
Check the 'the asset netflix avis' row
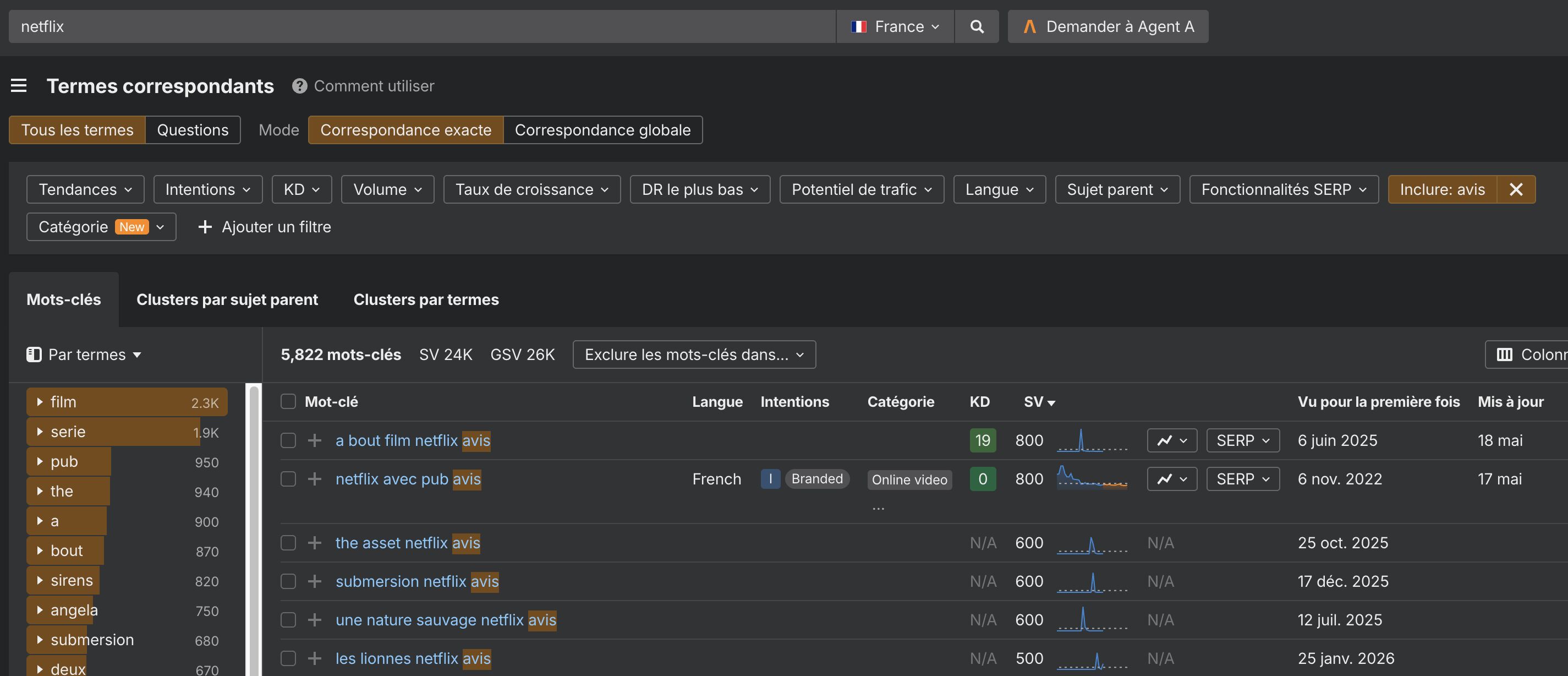pyautogui.click(x=288, y=543)
